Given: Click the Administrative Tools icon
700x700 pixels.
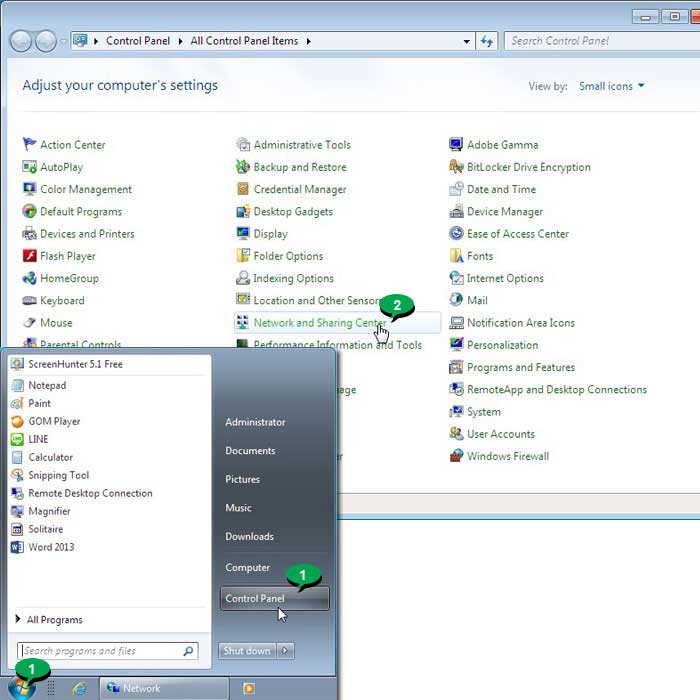Looking at the screenshot, I should point(242,144).
